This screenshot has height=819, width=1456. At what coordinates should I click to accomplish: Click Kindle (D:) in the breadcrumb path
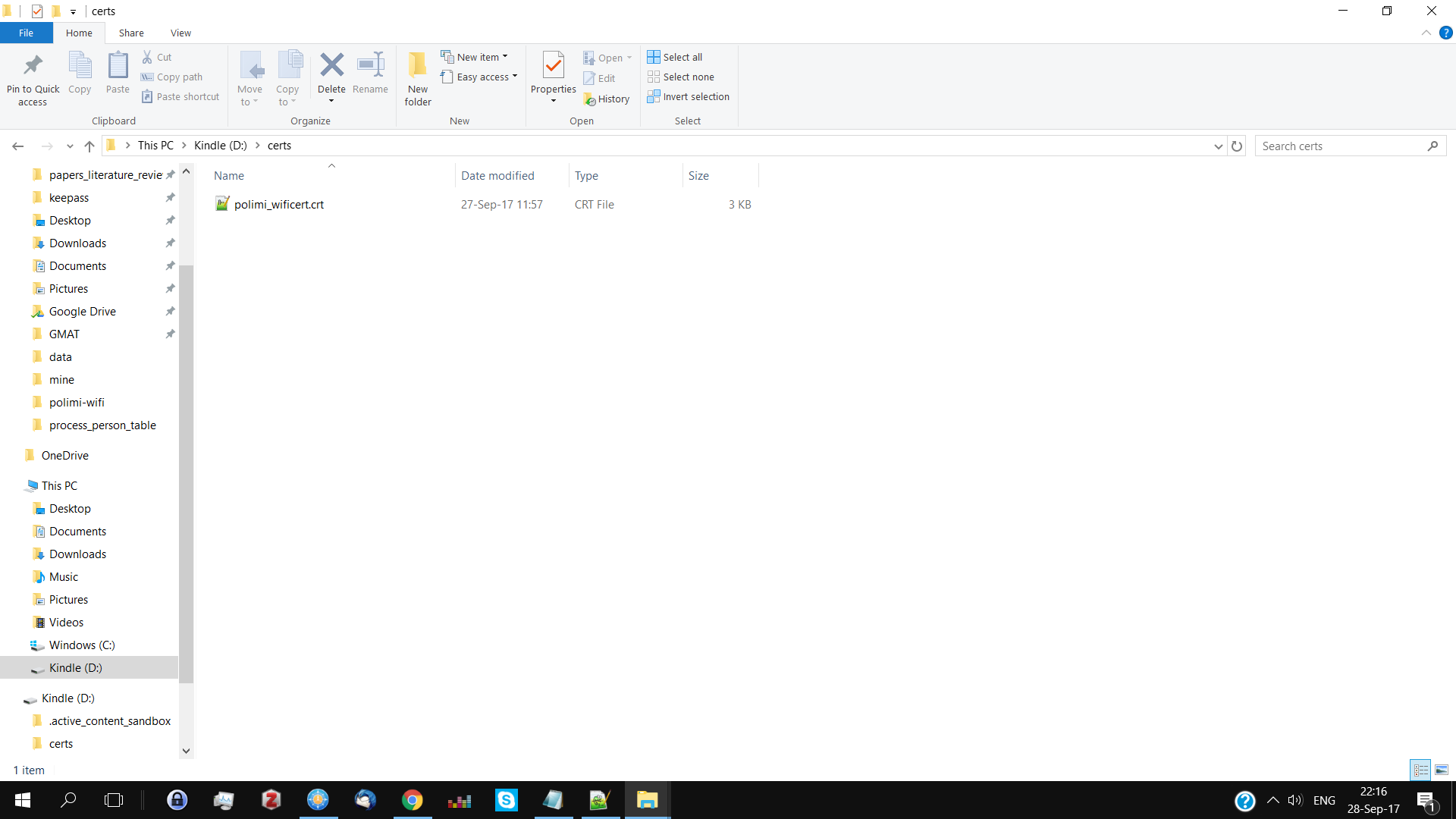click(220, 146)
